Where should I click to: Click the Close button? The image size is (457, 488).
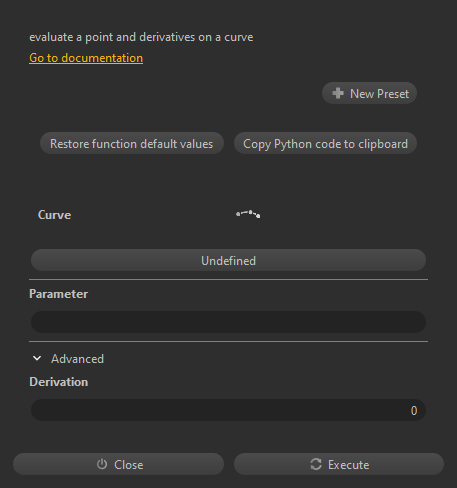(118, 464)
